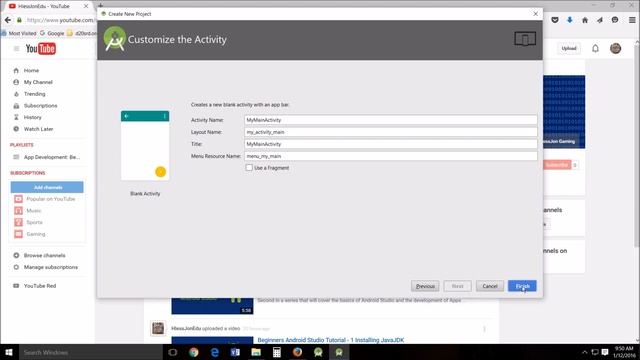Click the Firefox Pocket icon
Image resolution: width=640 pixels, height=360 pixels.
[x=555, y=20]
